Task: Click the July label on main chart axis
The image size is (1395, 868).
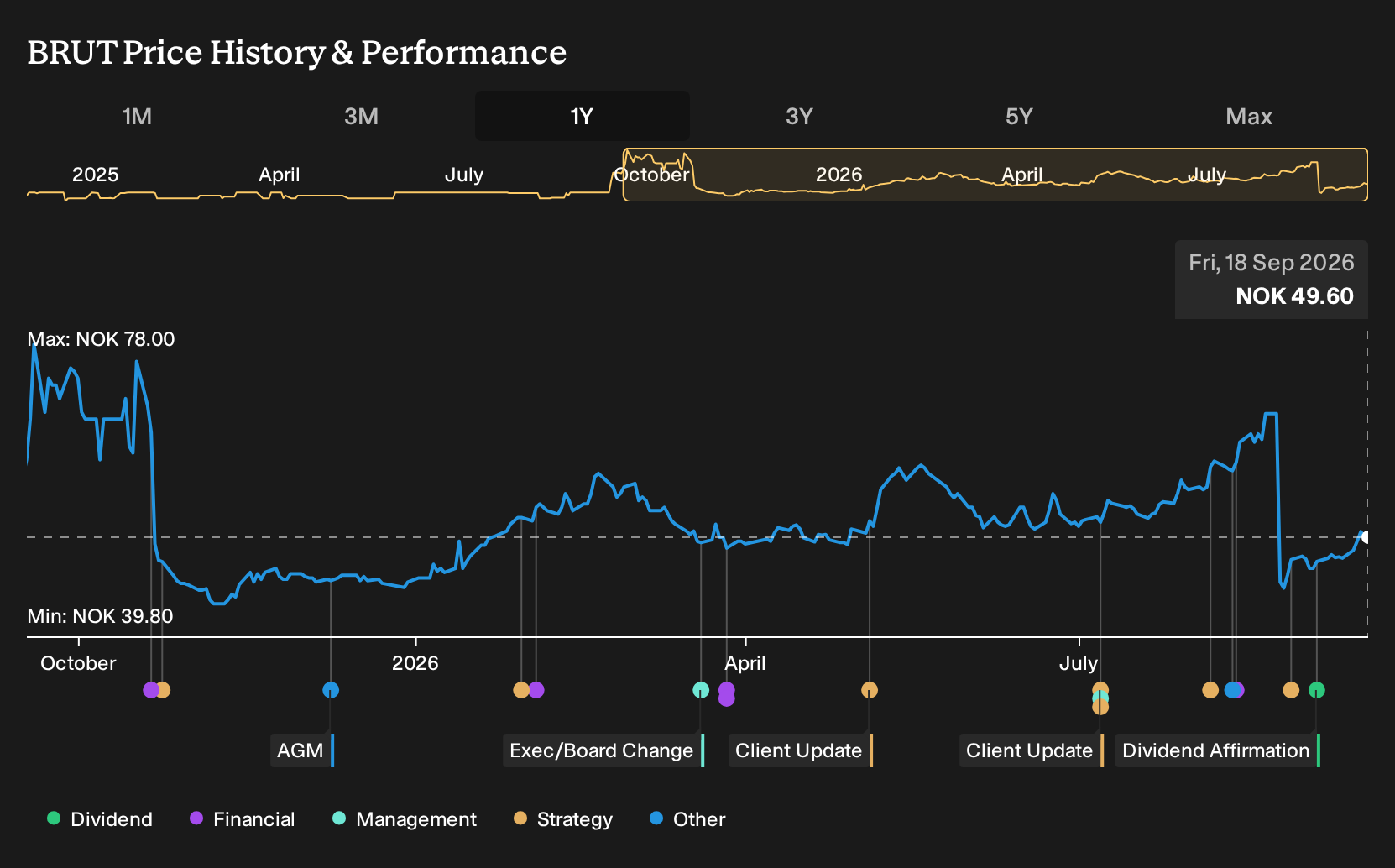Action: tap(1079, 663)
